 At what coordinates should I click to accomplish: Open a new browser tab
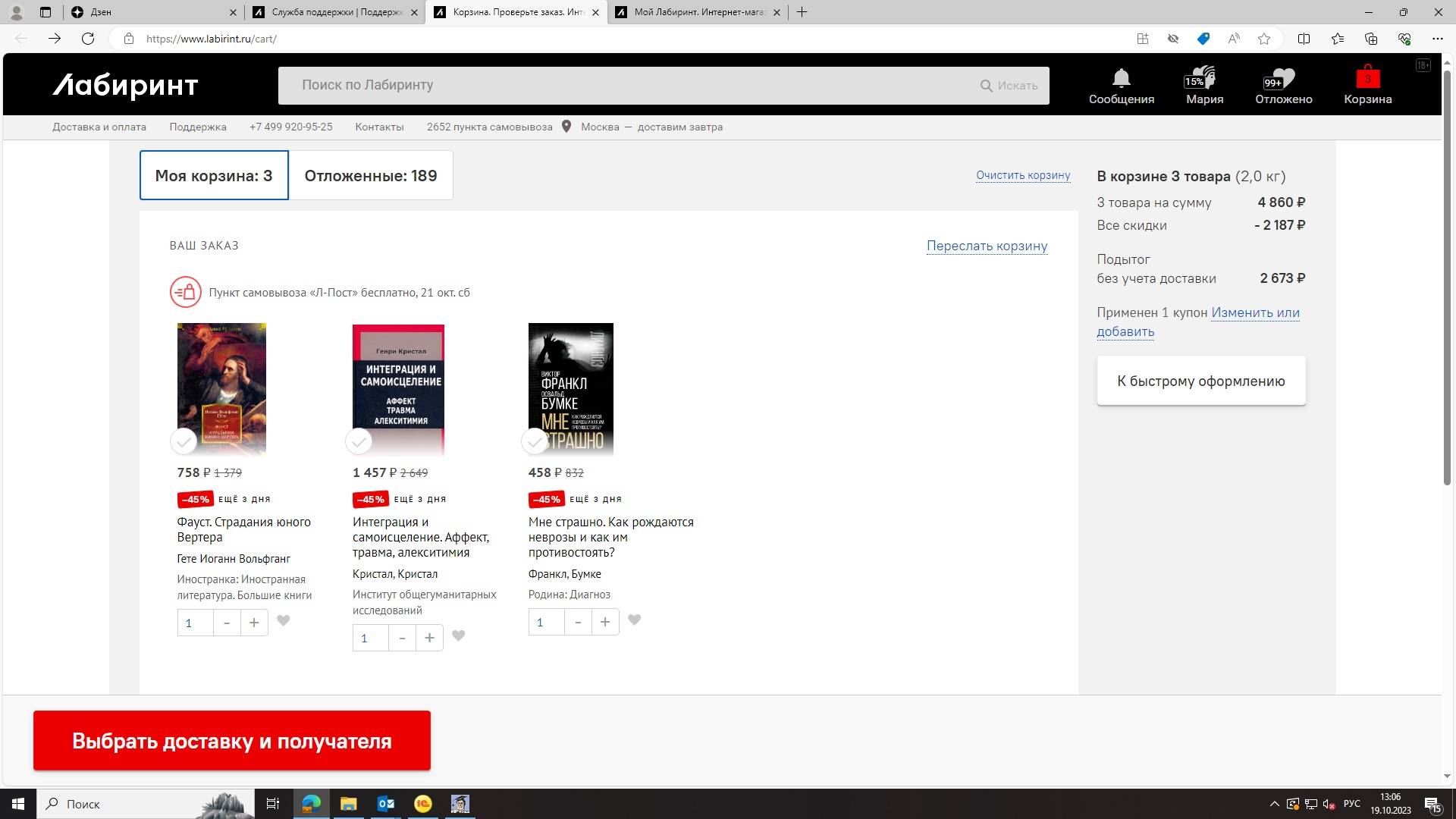tap(802, 12)
